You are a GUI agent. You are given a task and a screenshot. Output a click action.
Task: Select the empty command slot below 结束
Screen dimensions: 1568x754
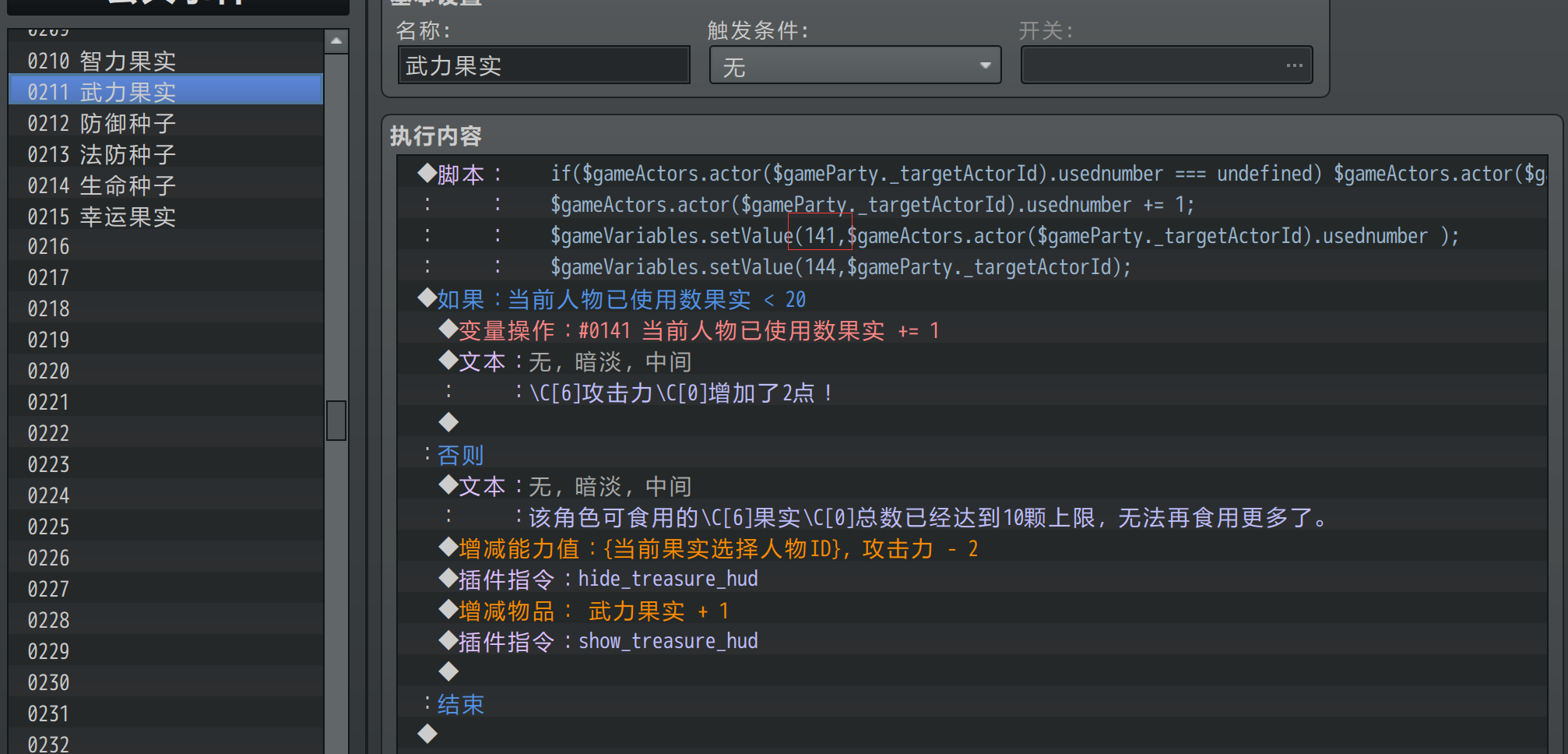click(972, 734)
